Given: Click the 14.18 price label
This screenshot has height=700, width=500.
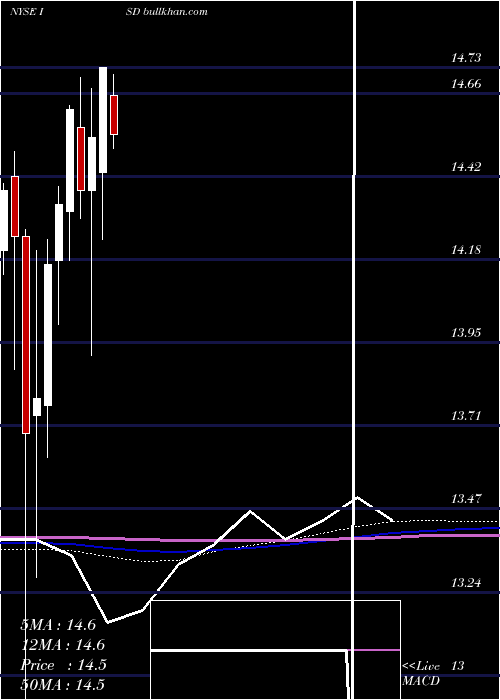Looking at the screenshot, I should pos(466,250).
